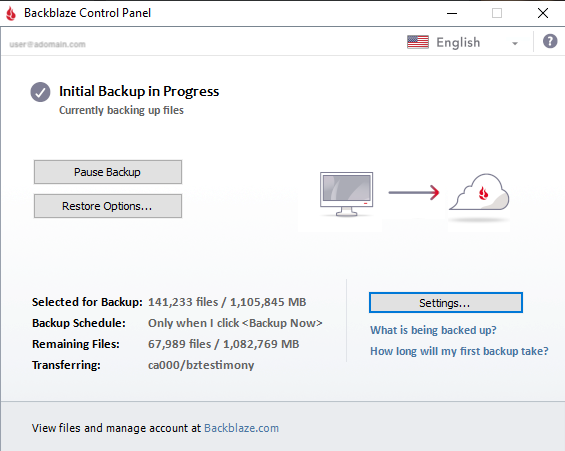Follow 'What is being backed up?' link

click(433, 330)
